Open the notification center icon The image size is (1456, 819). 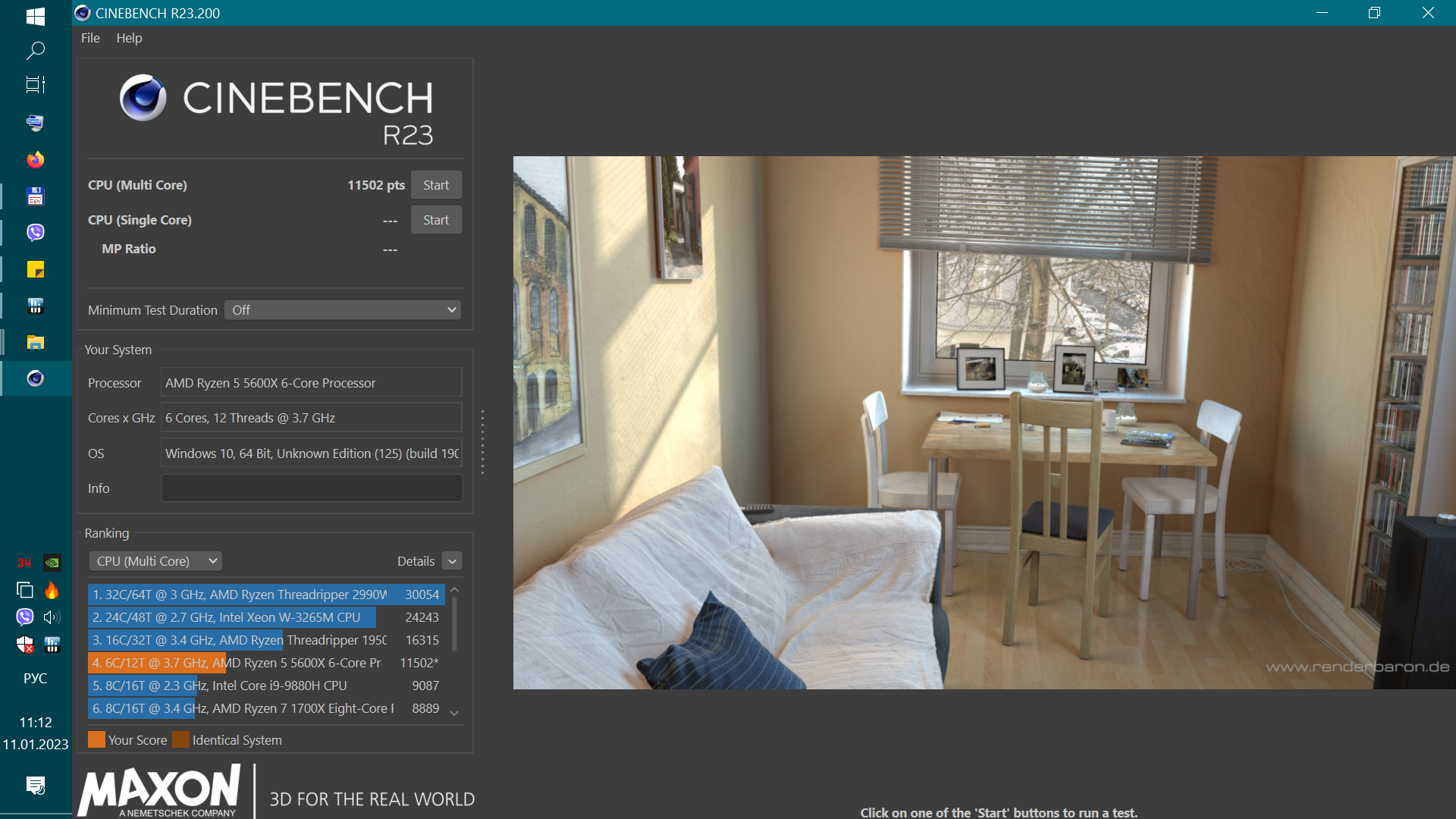[36, 785]
